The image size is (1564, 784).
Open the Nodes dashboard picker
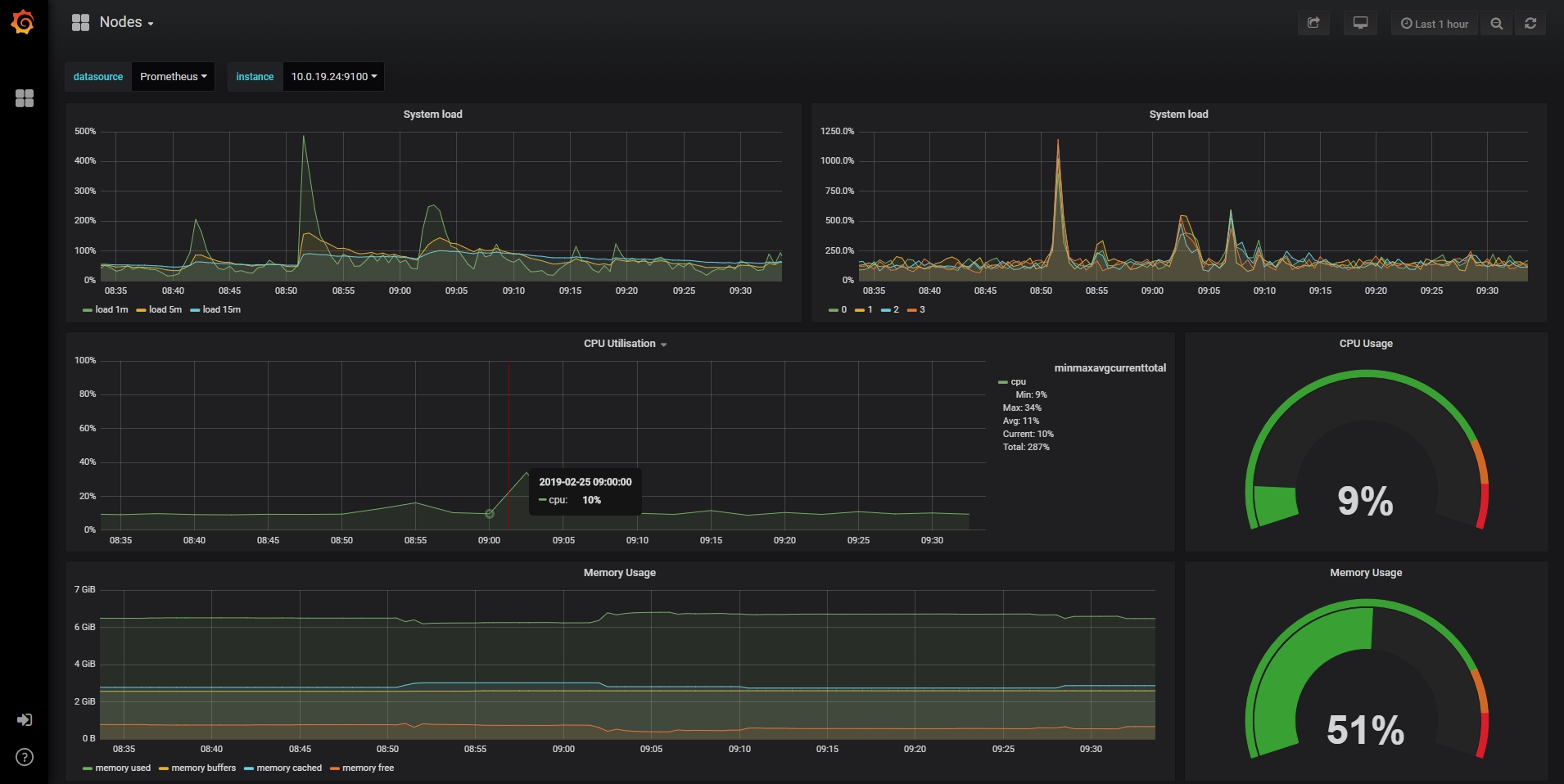pos(113,22)
